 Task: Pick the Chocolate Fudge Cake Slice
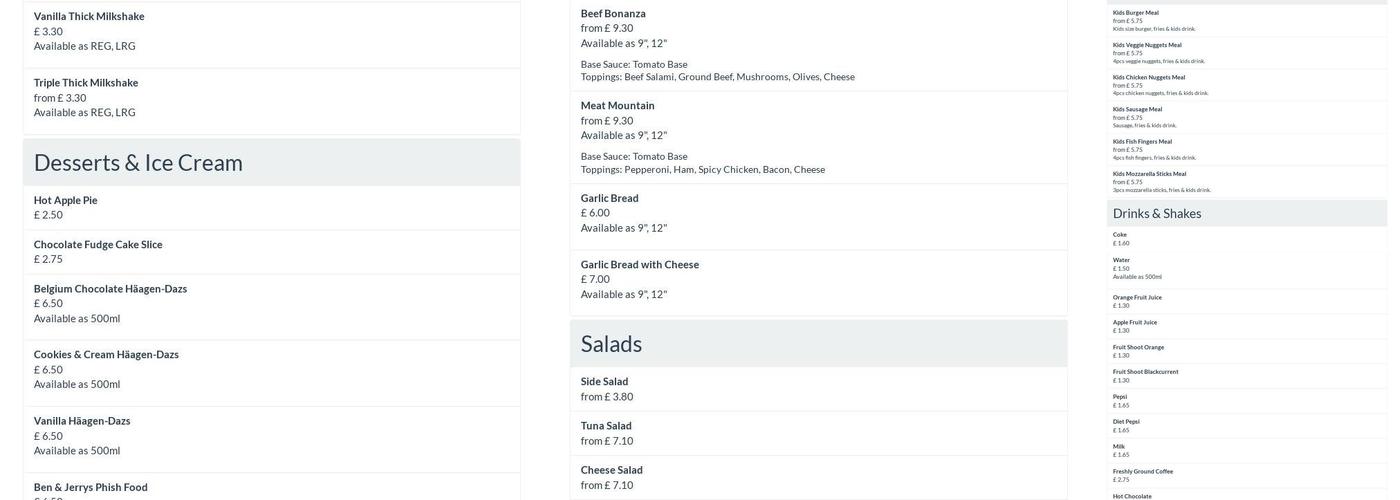tap(98, 245)
